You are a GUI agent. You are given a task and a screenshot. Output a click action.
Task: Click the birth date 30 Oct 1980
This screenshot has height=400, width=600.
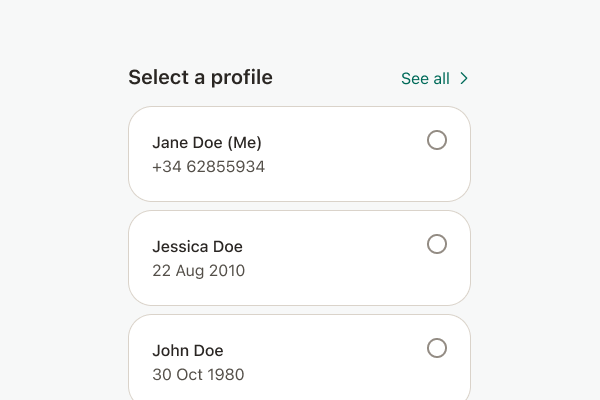pos(198,375)
